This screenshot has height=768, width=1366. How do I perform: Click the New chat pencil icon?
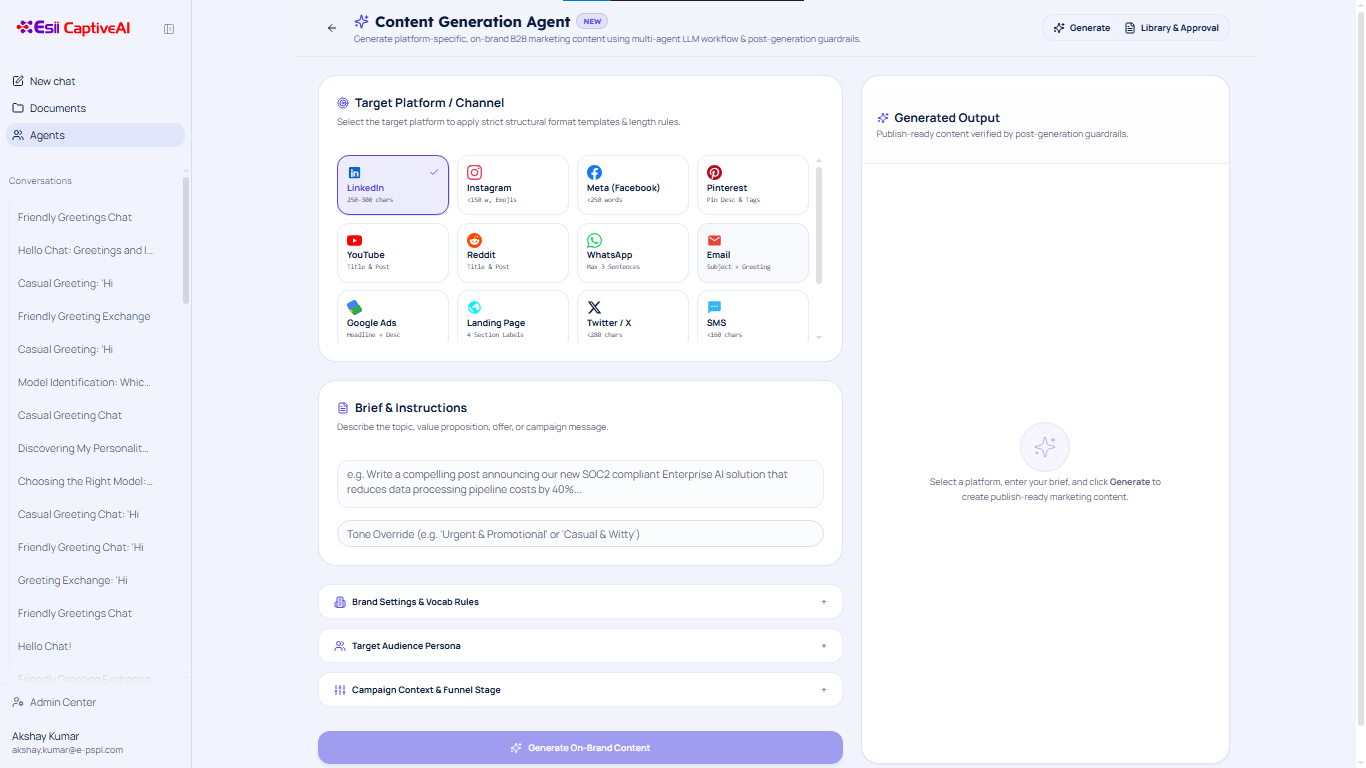point(18,81)
